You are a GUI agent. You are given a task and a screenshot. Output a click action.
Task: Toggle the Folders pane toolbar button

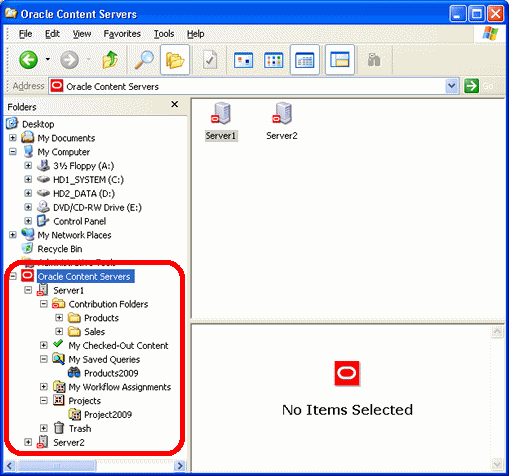tap(175, 60)
